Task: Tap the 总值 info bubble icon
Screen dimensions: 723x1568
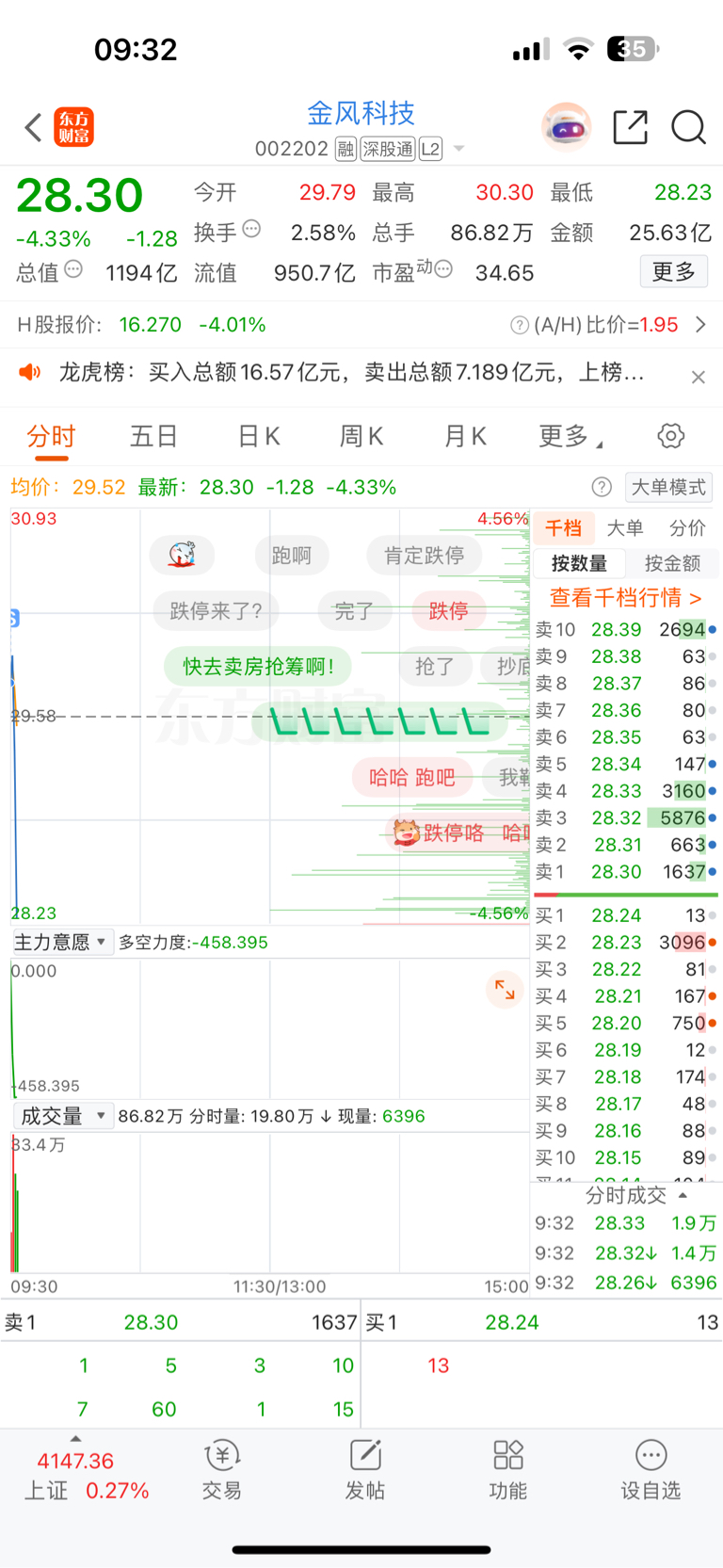Action: (x=73, y=269)
